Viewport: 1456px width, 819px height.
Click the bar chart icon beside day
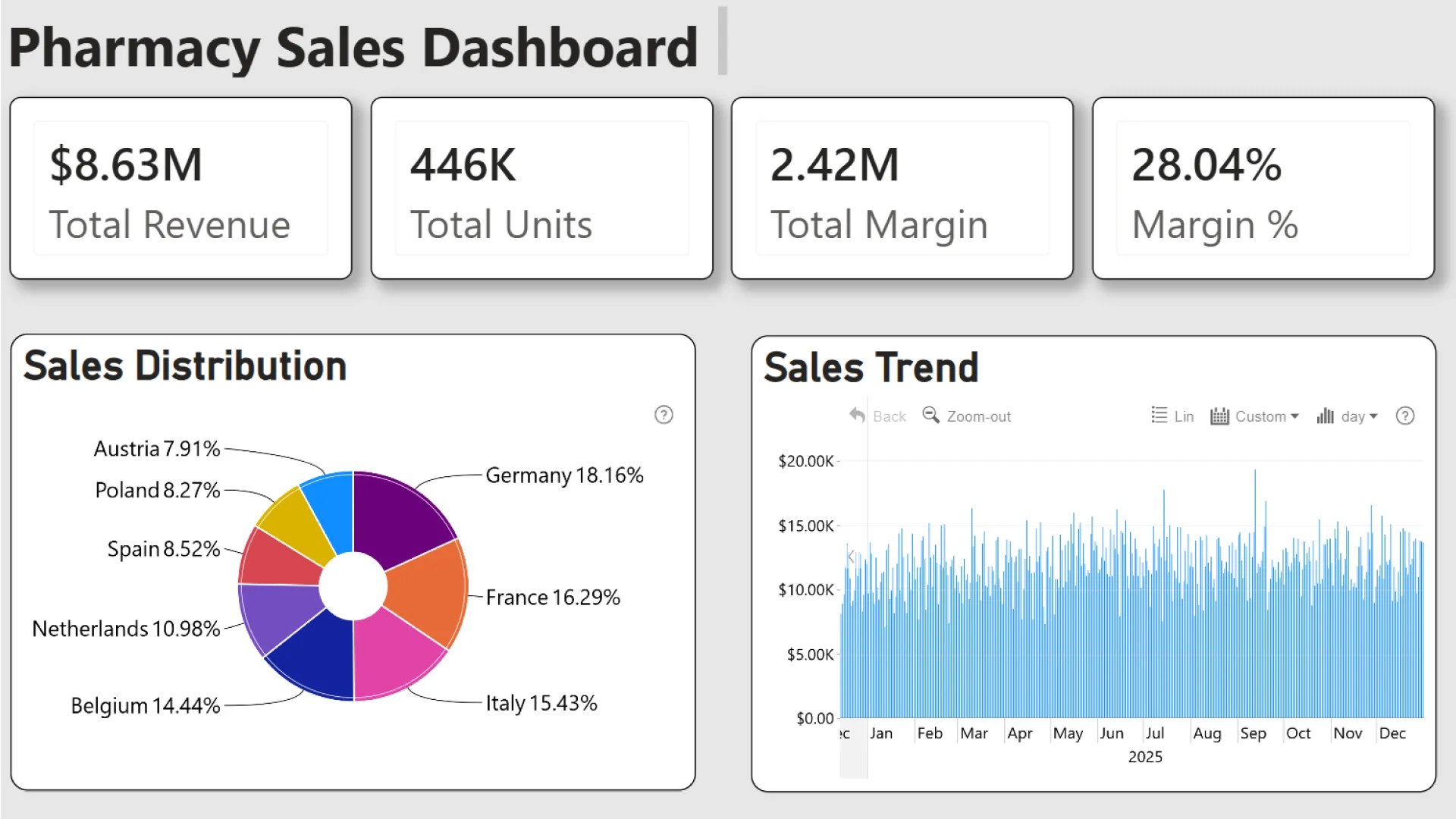(x=1325, y=416)
